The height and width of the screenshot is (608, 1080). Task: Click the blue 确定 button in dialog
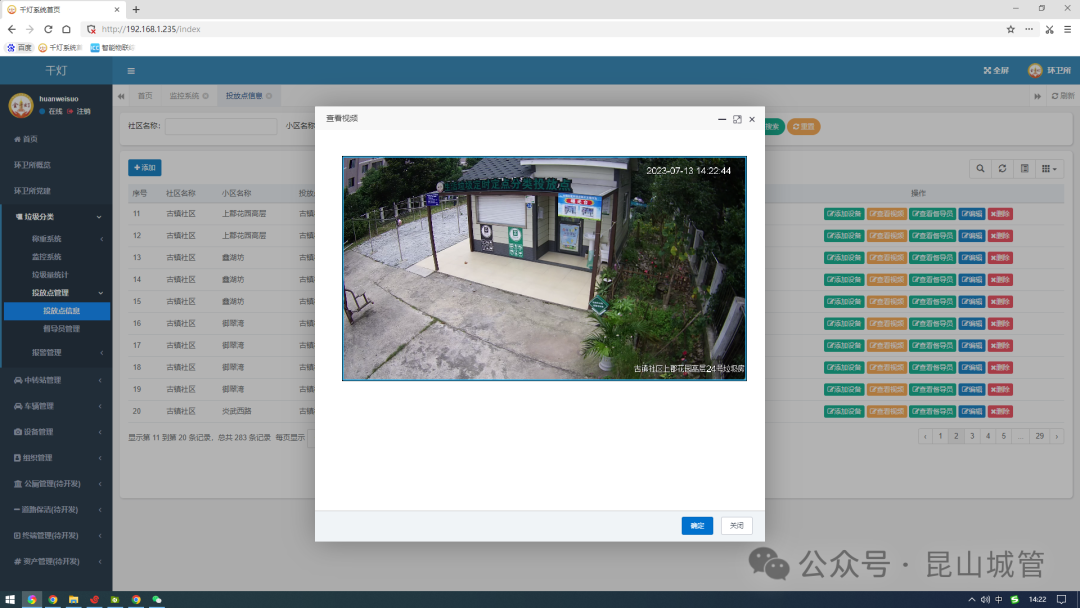click(x=697, y=526)
